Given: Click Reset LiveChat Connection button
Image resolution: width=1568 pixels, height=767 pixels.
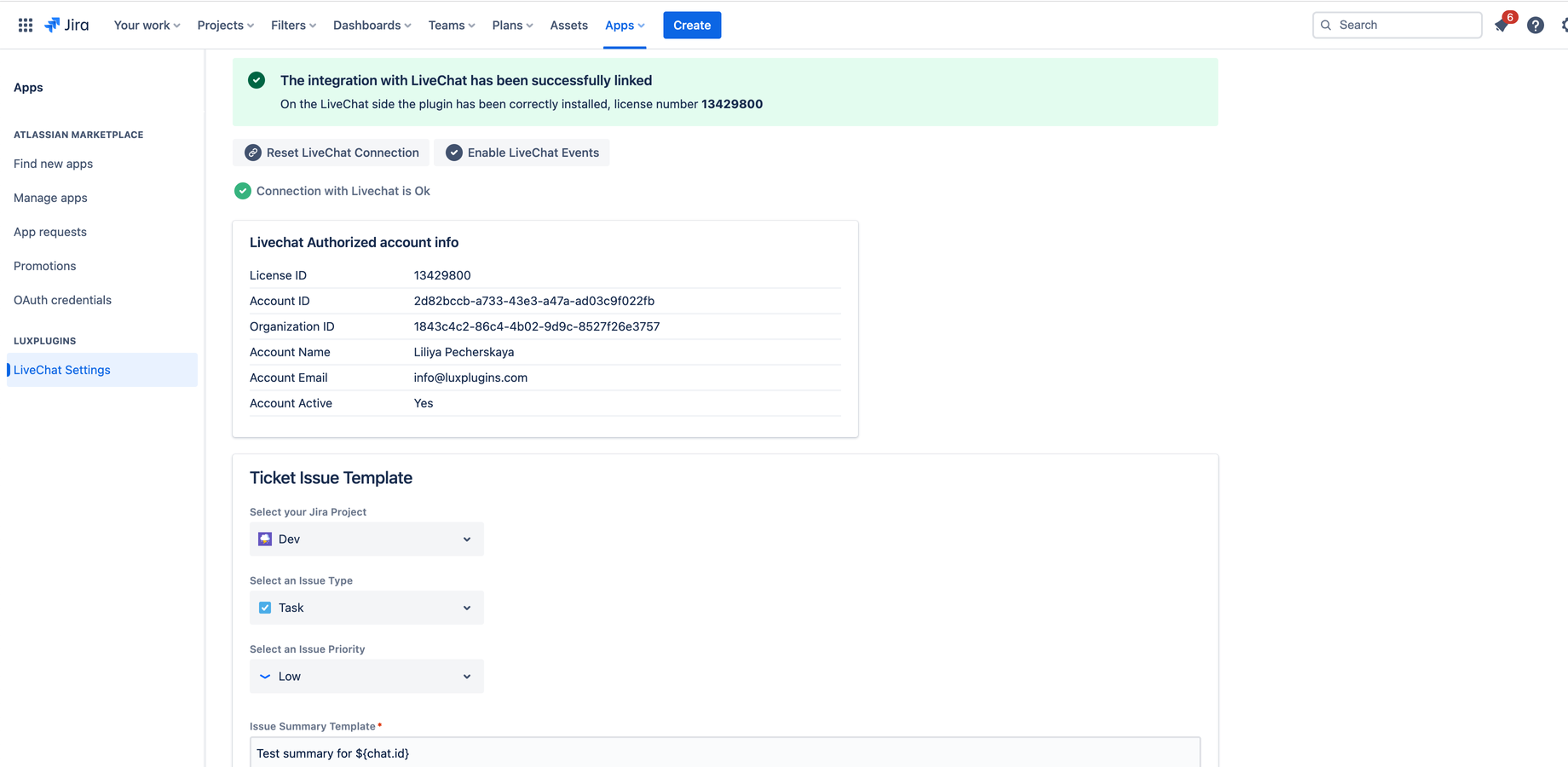Looking at the screenshot, I should tap(331, 153).
